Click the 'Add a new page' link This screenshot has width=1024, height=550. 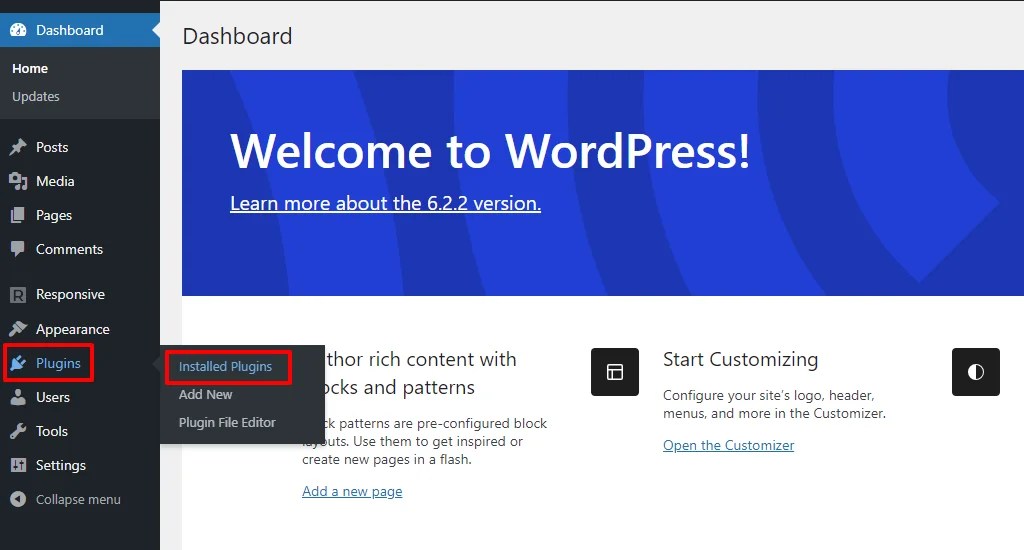click(x=352, y=491)
